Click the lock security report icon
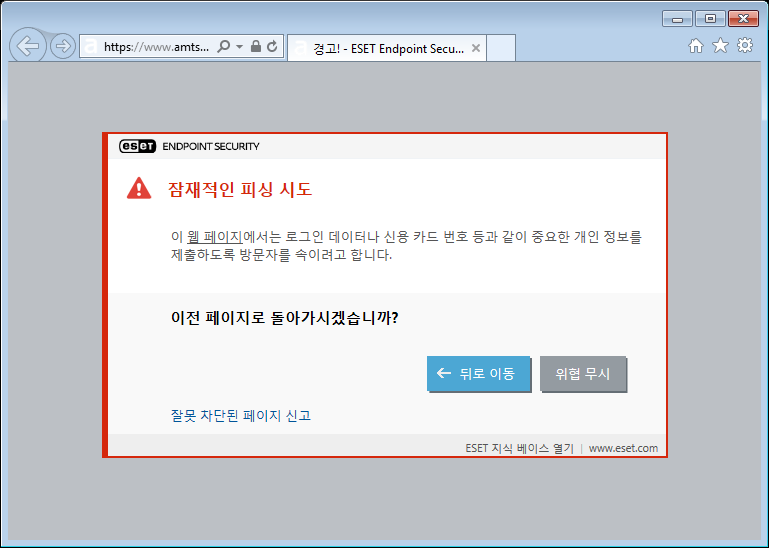 click(256, 46)
